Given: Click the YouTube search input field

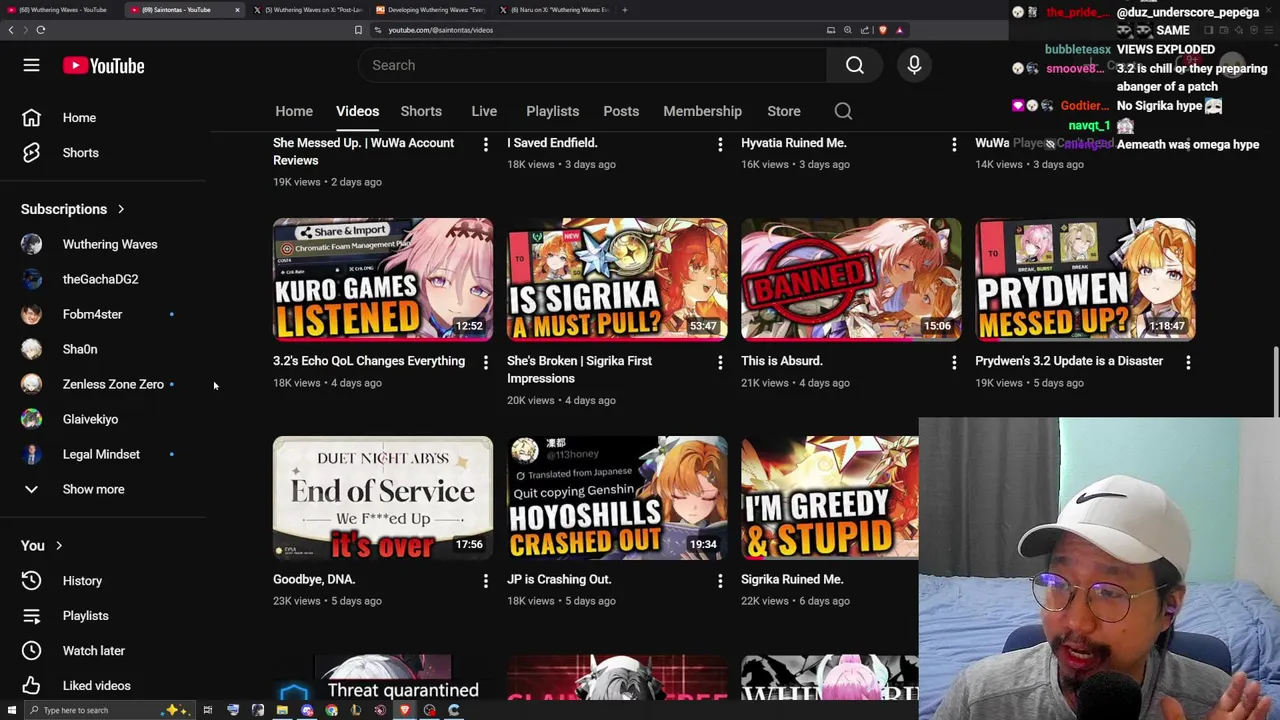Looking at the screenshot, I should tap(592, 65).
